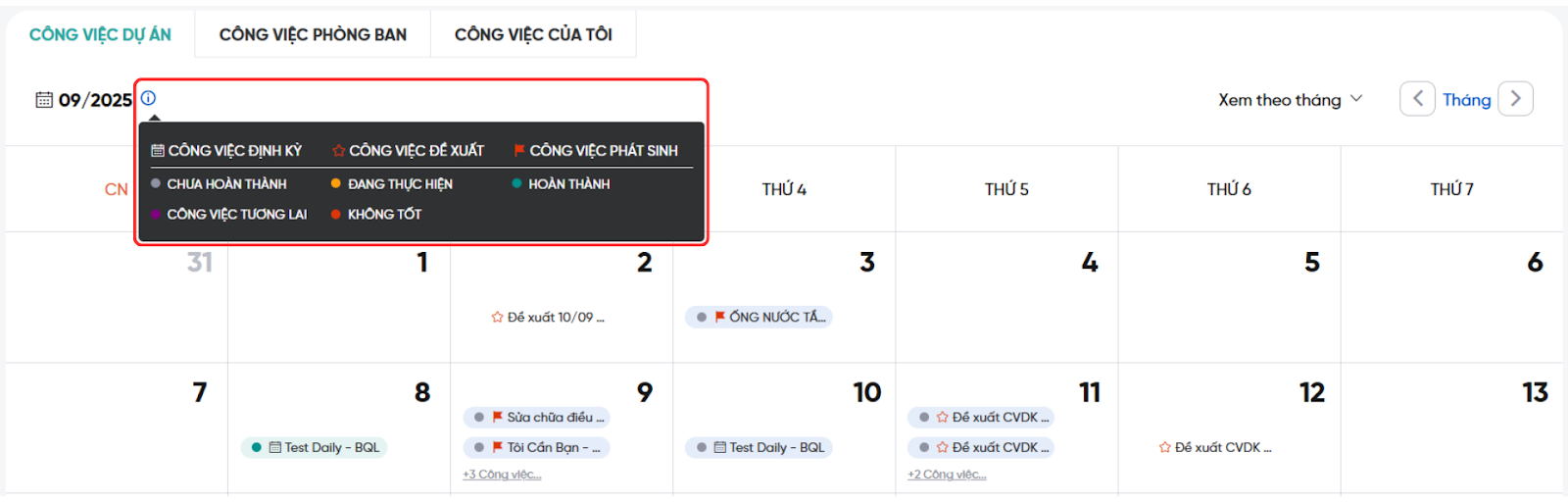The image size is (1568, 502).
Task: Click the Tháng link in the navigation
Action: (1466, 100)
